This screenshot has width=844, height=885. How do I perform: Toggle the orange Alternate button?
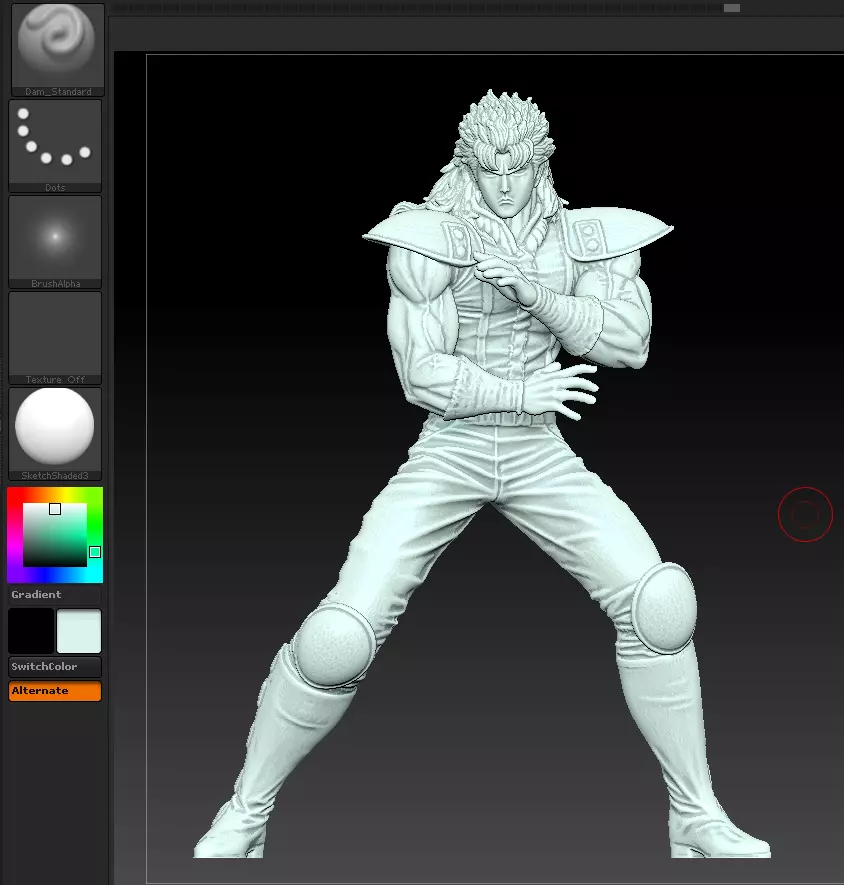tap(55, 691)
